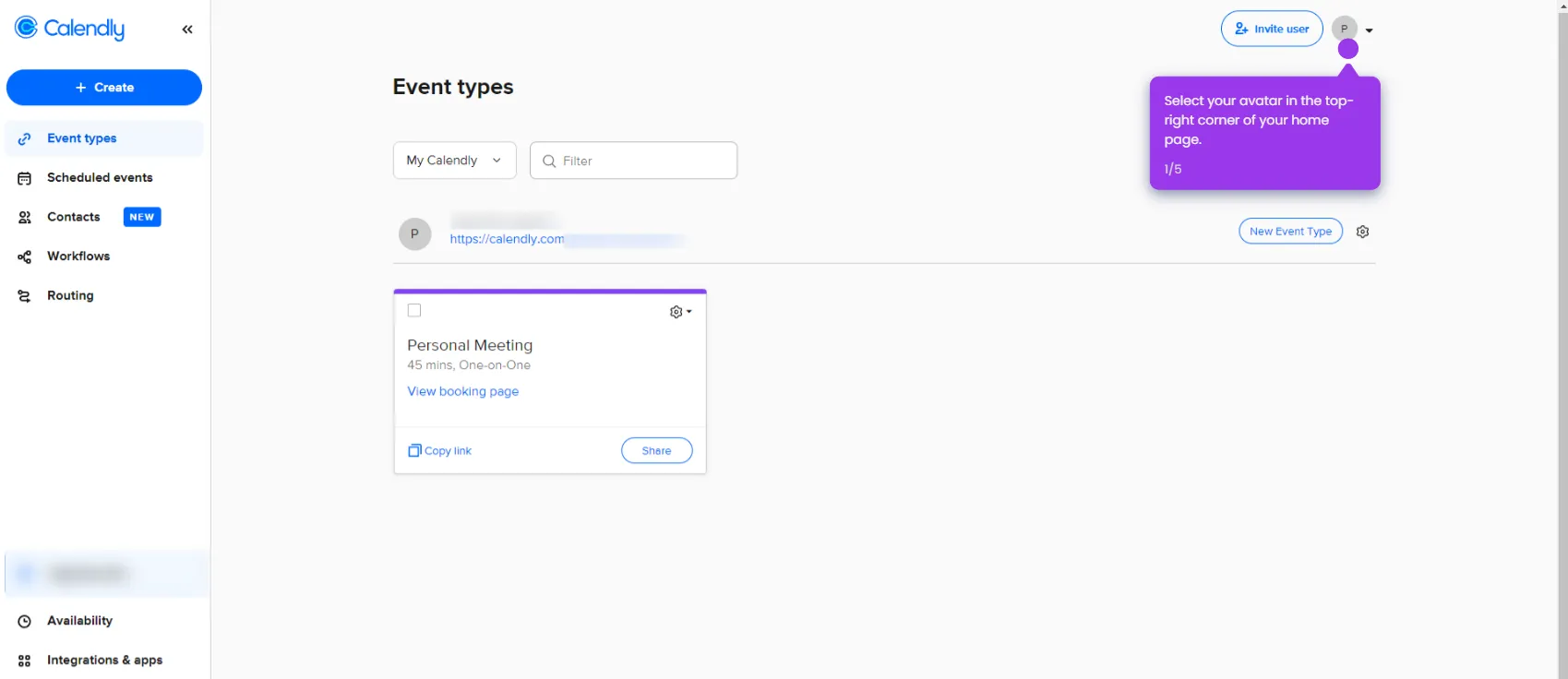Open Personal Meeting card gear menu
The image size is (1568, 679).
pos(680,312)
